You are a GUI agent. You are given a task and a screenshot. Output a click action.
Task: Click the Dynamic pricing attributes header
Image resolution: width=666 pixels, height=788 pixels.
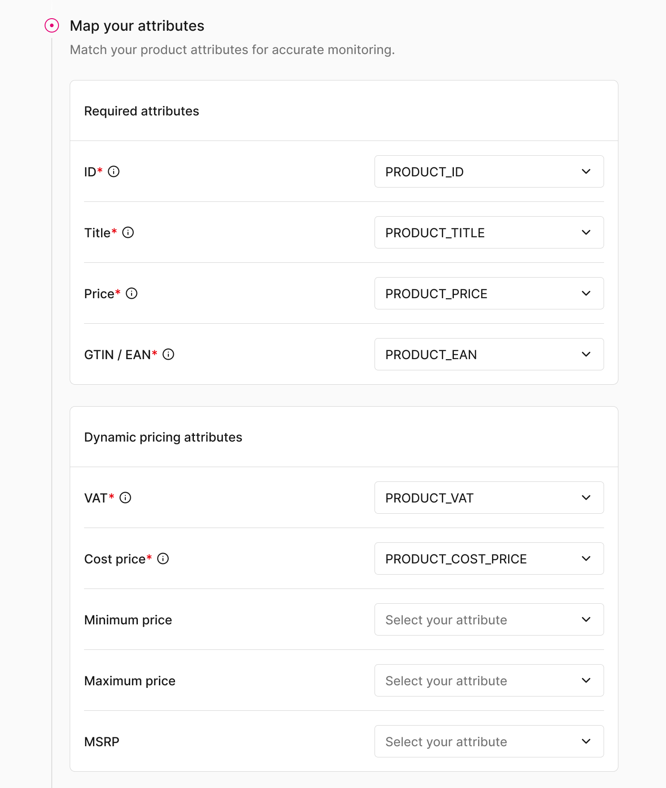pyautogui.click(x=163, y=437)
